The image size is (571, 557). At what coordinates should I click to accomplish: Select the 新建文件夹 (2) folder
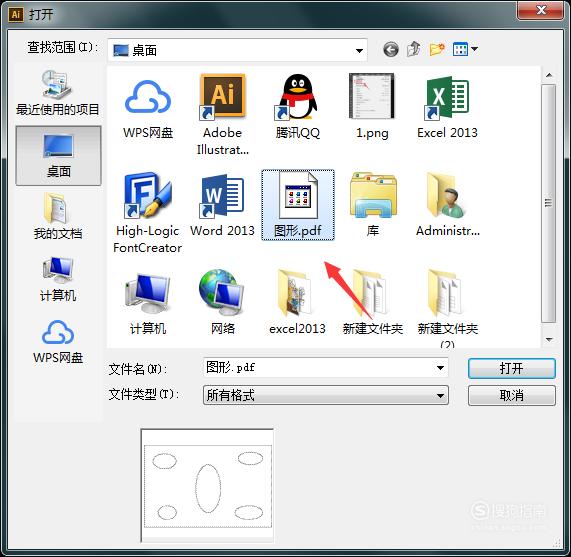pyautogui.click(x=448, y=308)
